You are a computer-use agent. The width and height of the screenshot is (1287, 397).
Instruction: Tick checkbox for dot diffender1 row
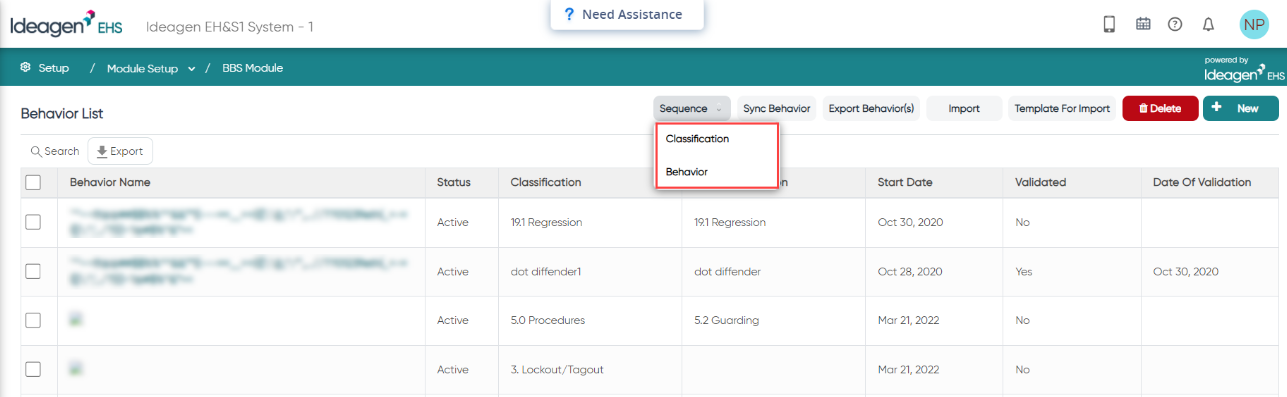(33, 271)
